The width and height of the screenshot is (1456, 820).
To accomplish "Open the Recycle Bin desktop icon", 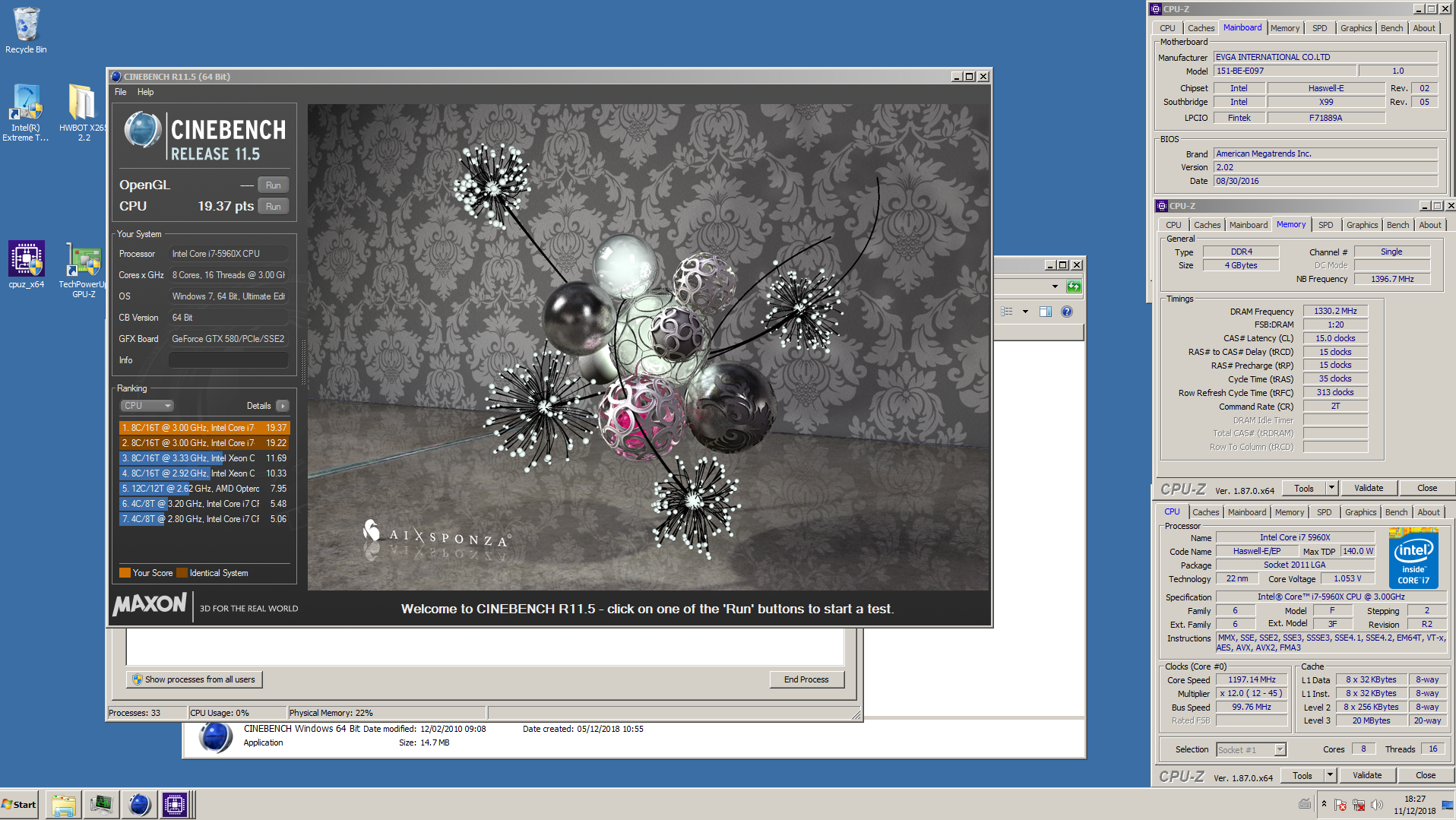I will click(26, 30).
